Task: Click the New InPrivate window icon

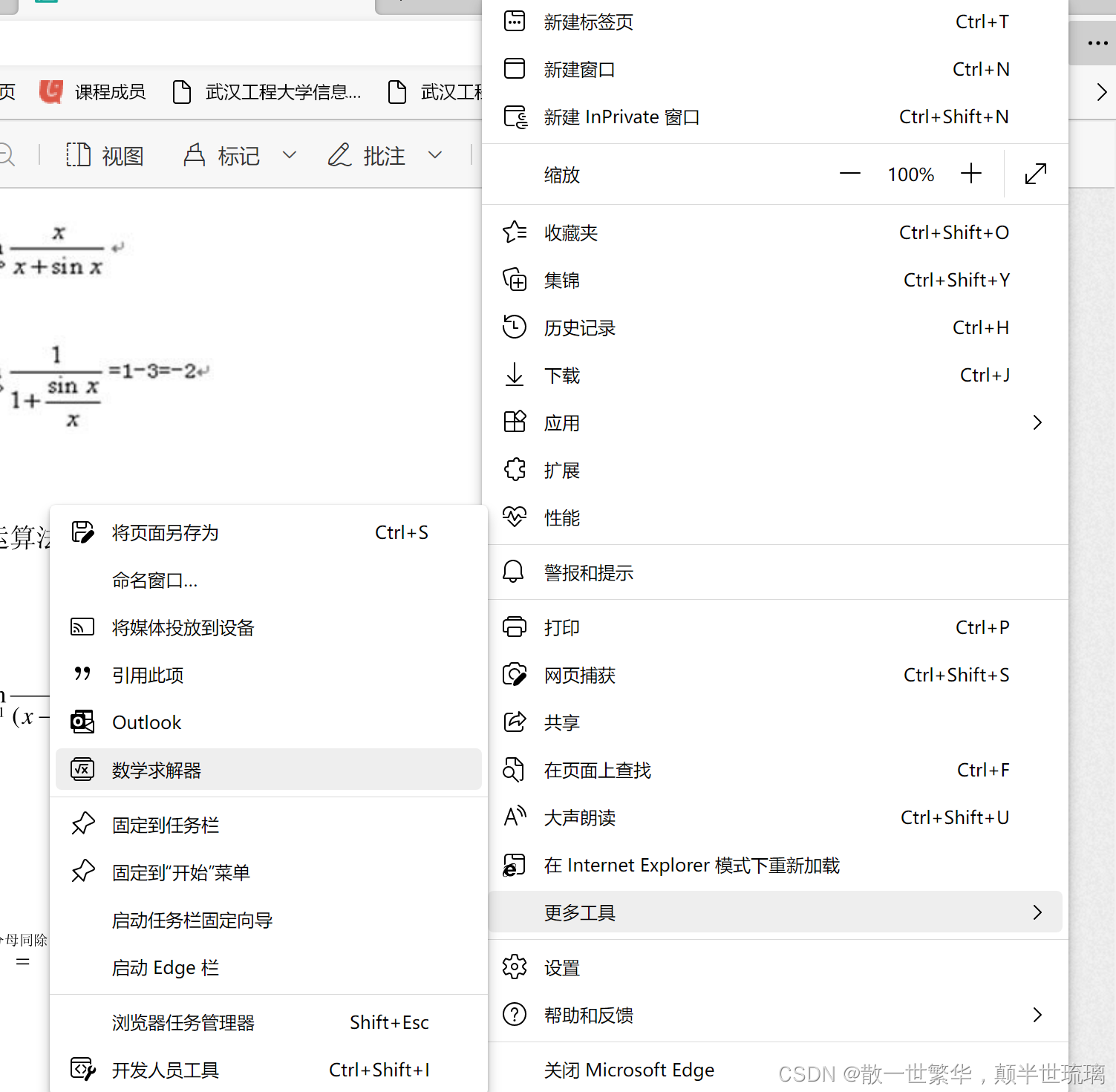Action: tap(515, 117)
